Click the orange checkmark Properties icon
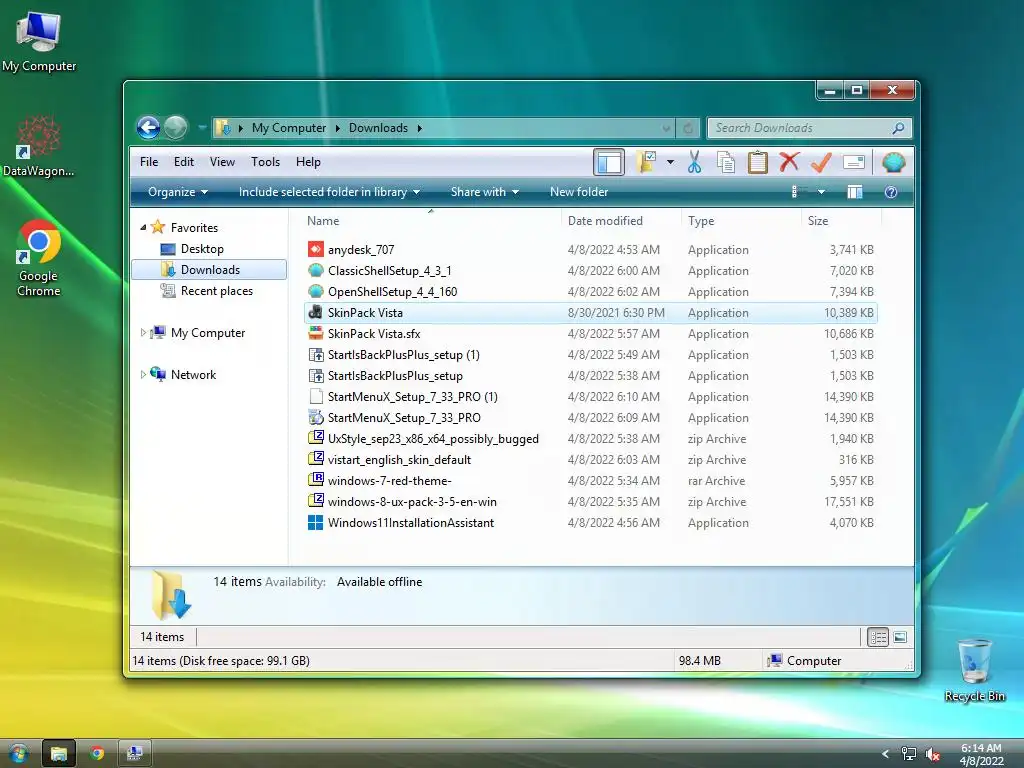Viewport: 1024px width, 768px height. [821, 162]
